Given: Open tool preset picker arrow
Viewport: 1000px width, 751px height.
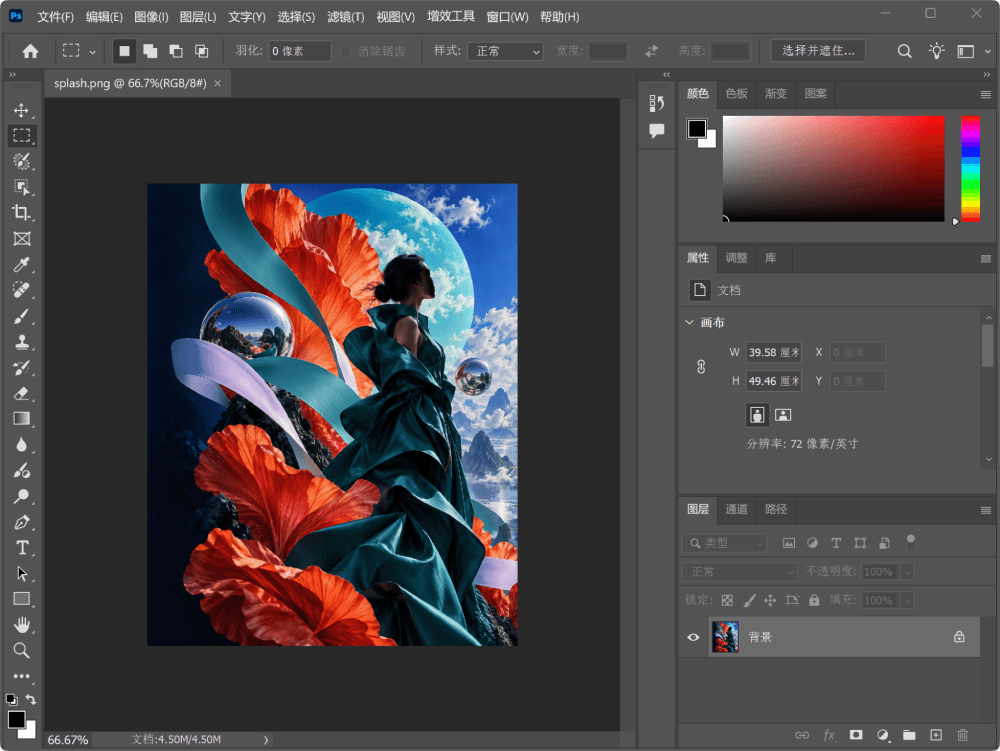Looking at the screenshot, I should [92, 52].
